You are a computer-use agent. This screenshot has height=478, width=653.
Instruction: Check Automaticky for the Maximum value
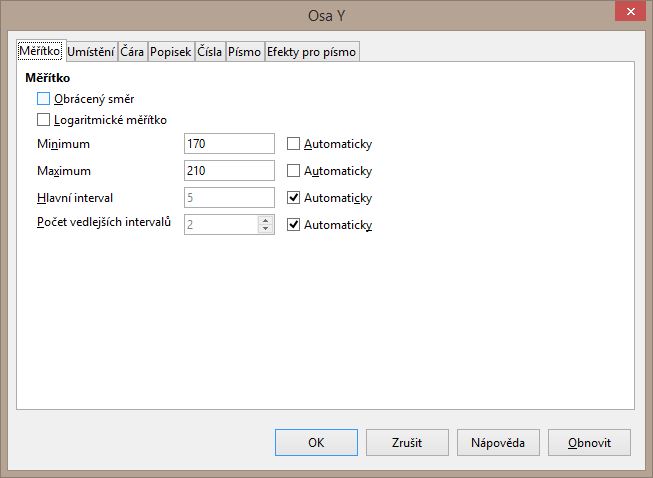coord(294,171)
